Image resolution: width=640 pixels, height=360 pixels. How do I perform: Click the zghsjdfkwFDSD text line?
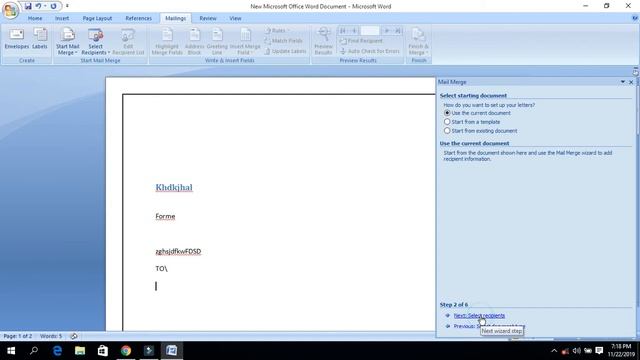(x=178, y=251)
